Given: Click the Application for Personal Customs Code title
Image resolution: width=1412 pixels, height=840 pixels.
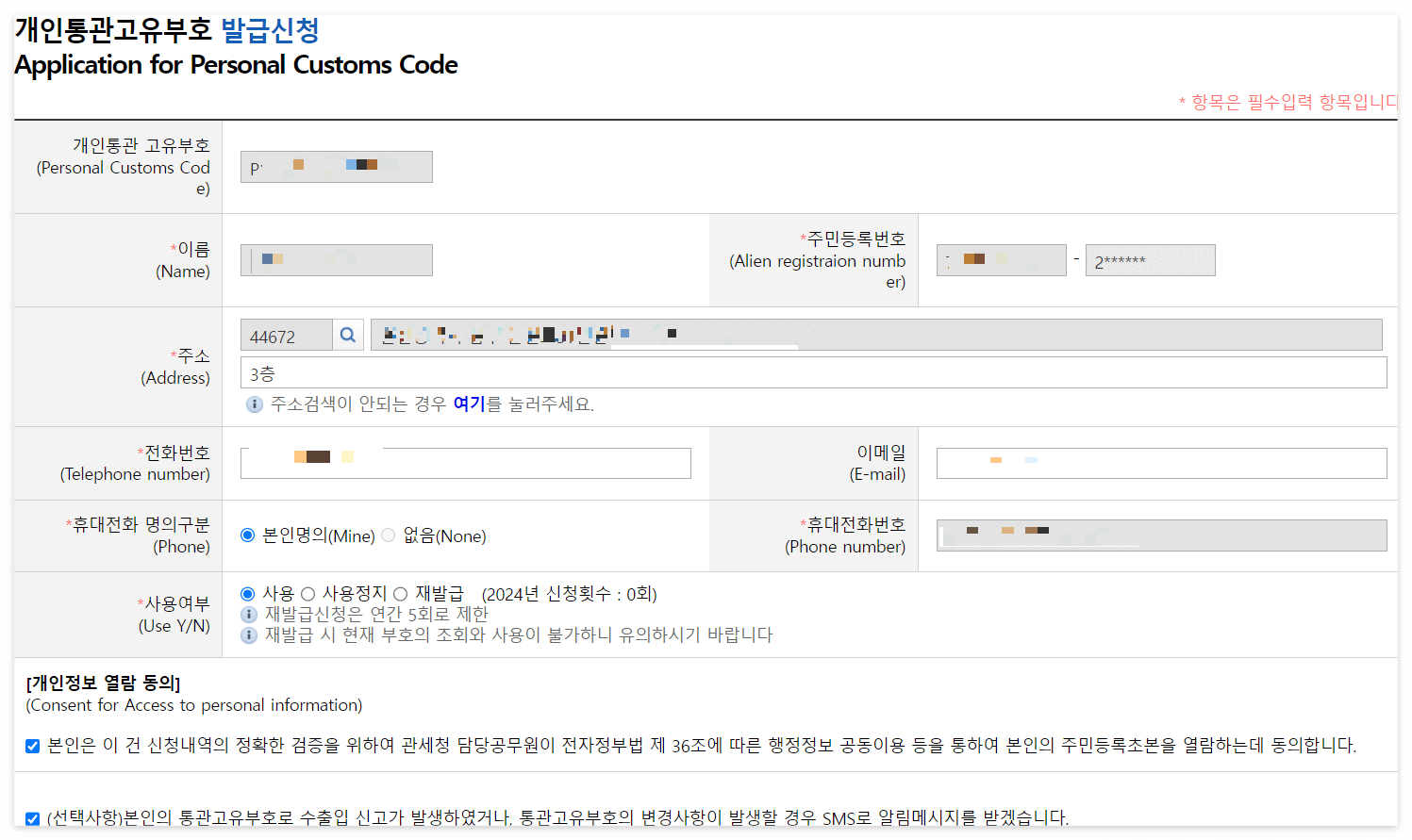Looking at the screenshot, I should click(x=237, y=65).
